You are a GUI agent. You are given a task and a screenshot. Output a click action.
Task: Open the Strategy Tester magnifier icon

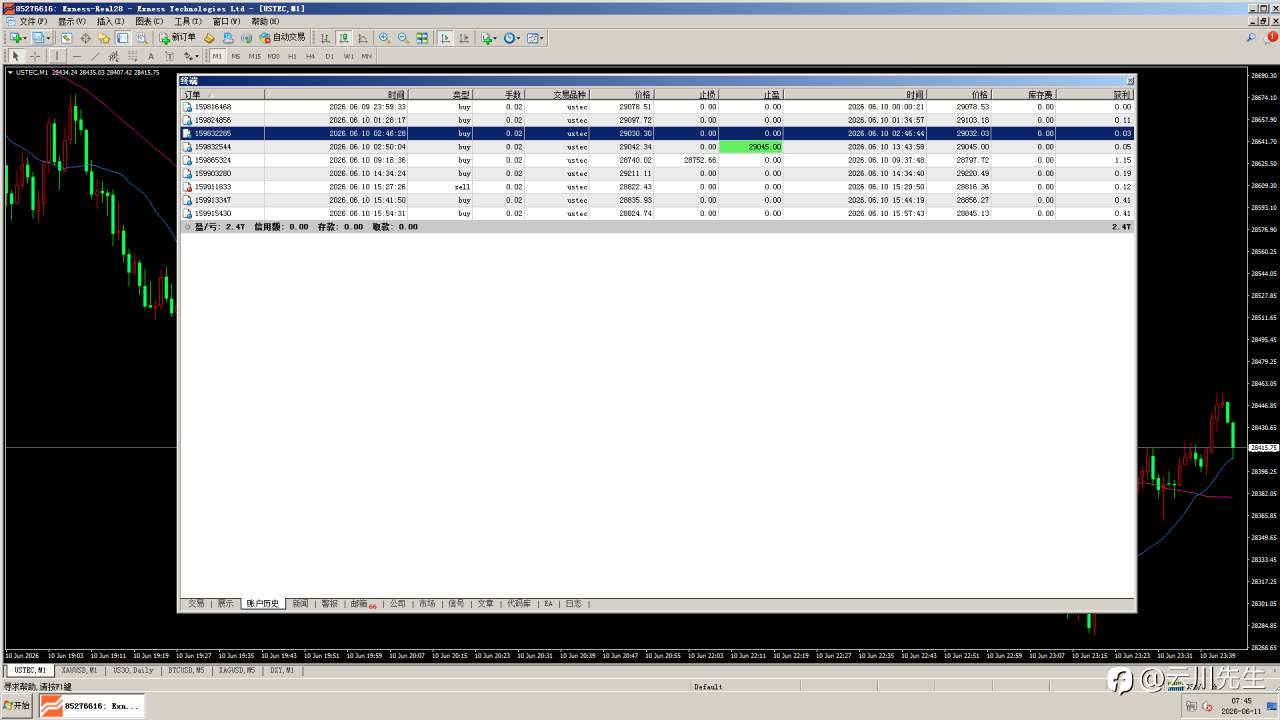click(141, 38)
